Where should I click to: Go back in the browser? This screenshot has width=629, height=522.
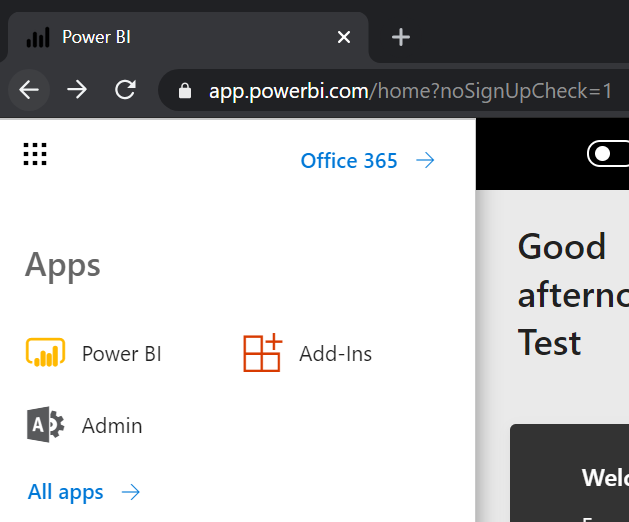(29, 90)
